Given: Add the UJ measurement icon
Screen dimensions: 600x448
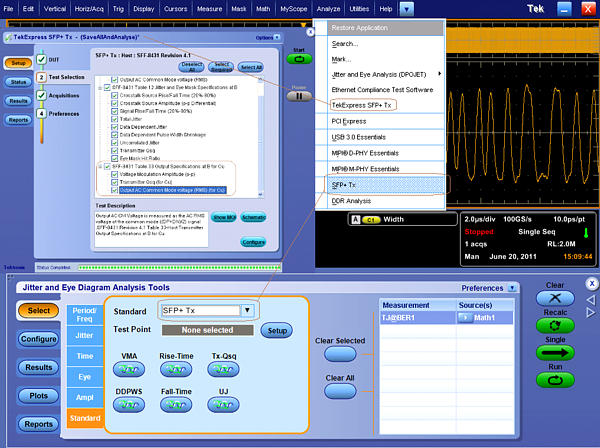Looking at the screenshot, I should click(223, 405).
